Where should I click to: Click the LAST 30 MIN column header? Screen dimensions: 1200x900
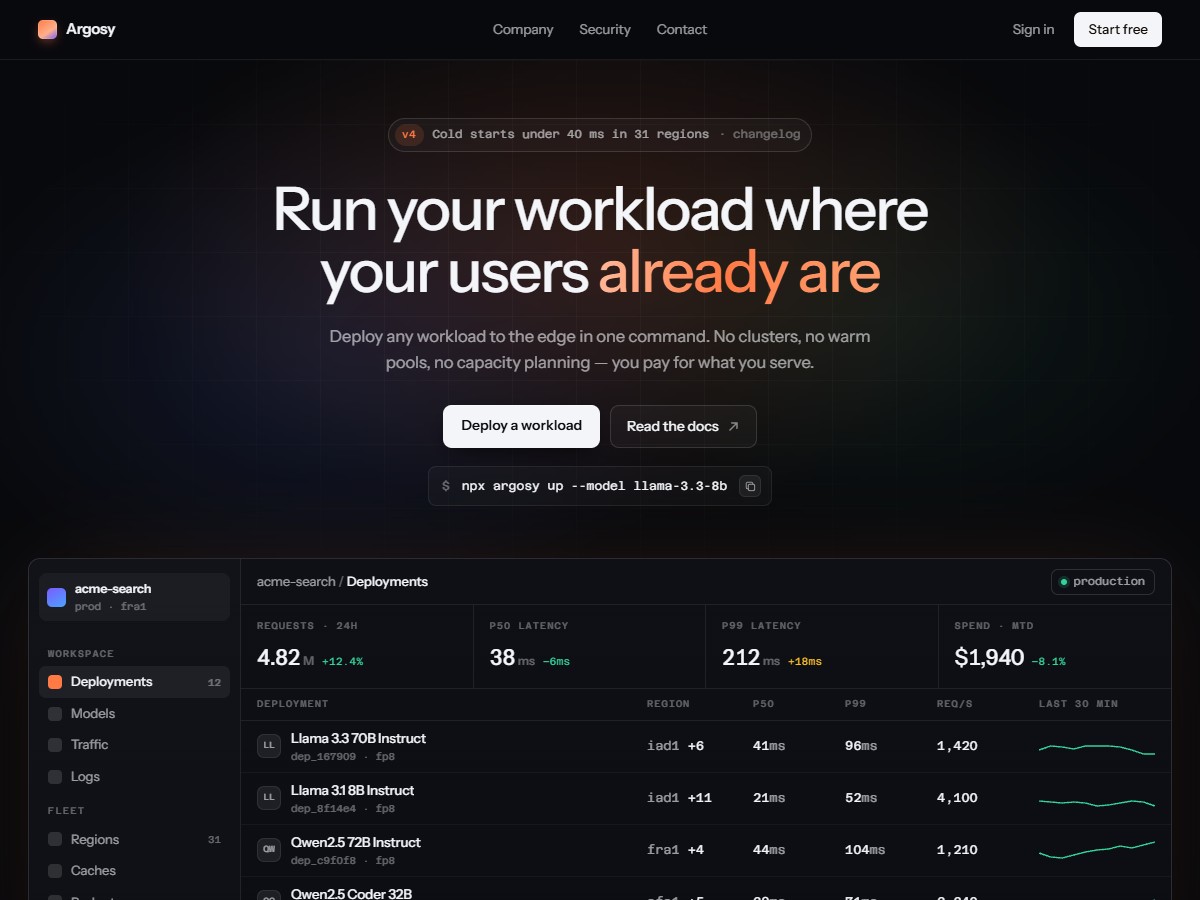pos(1078,704)
